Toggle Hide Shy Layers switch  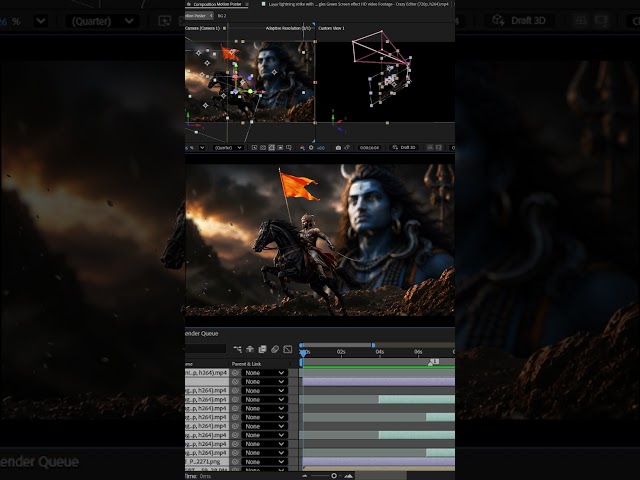(x=250, y=349)
